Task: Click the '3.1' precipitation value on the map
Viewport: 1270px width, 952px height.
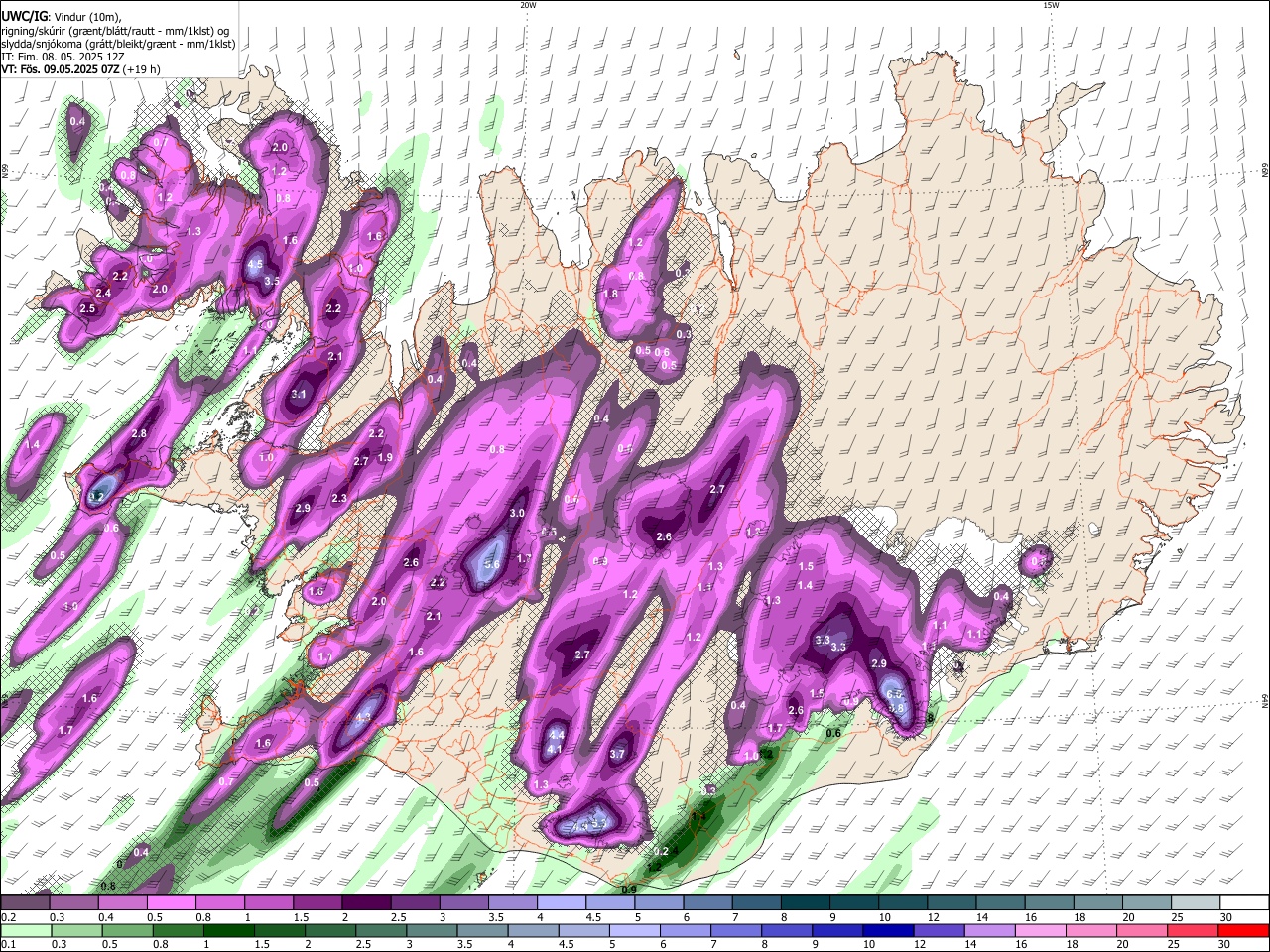Action: point(299,394)
